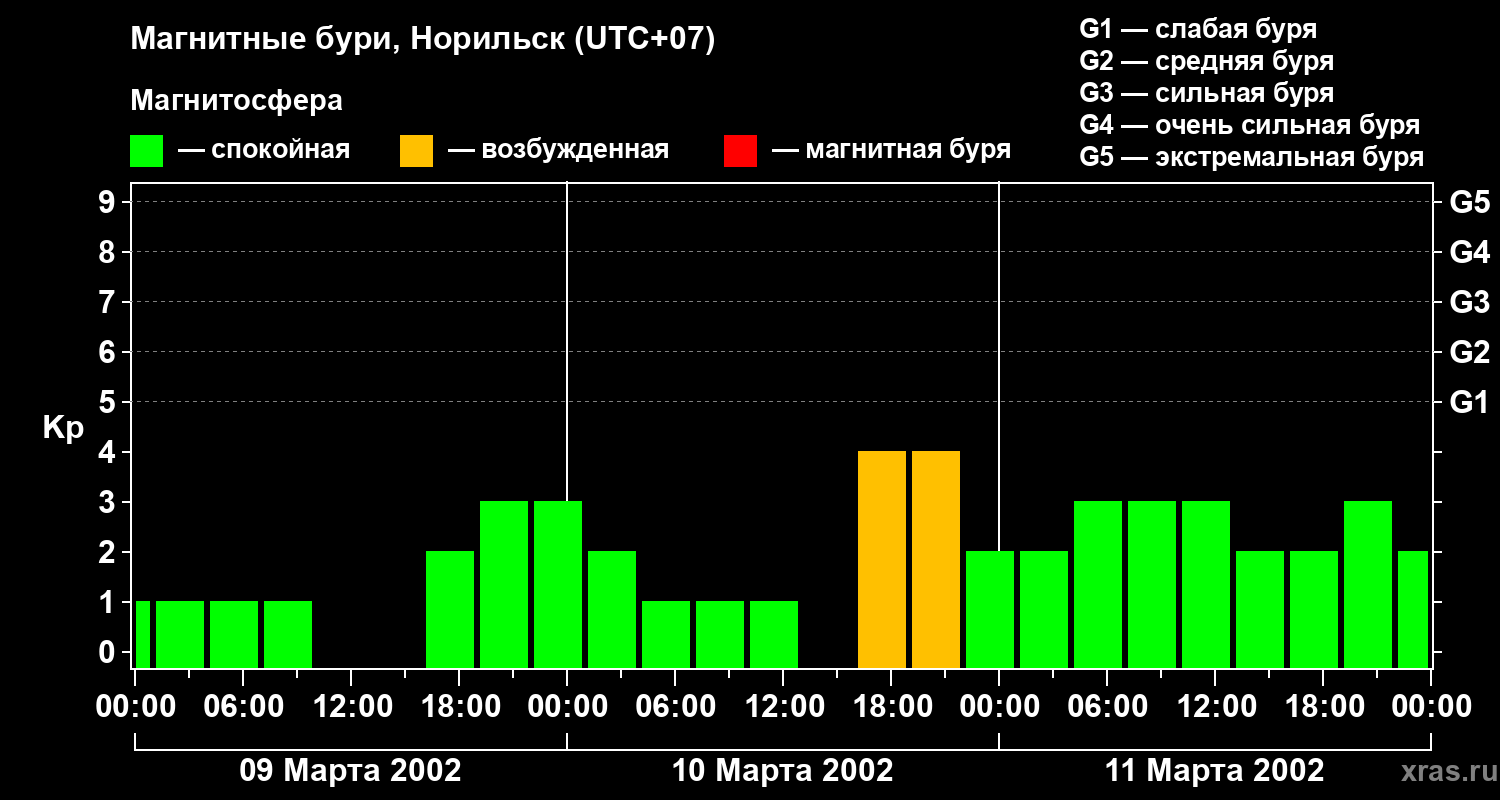
Task: Select the 'G4 — очень сильная буря' legend line
Action: (x=1250, y=125)
